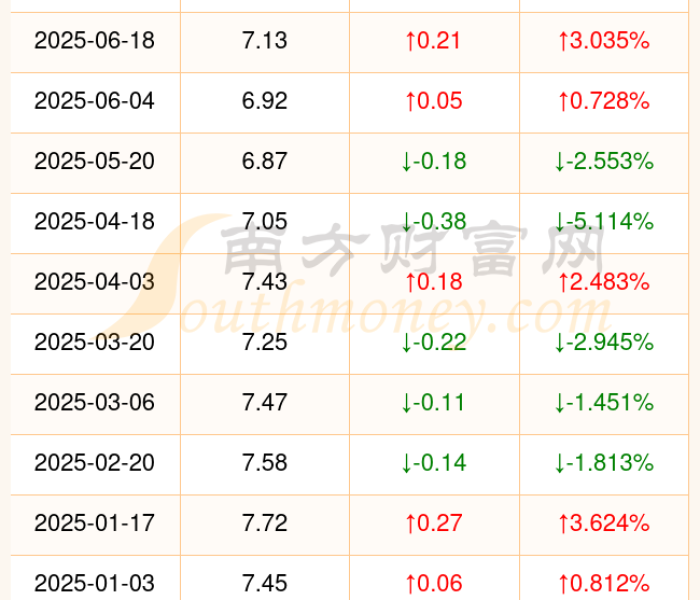This screenshot has width=700, height=600.
Task: Click the ↓-2.553% percentage cell
Action: point(604,161)
